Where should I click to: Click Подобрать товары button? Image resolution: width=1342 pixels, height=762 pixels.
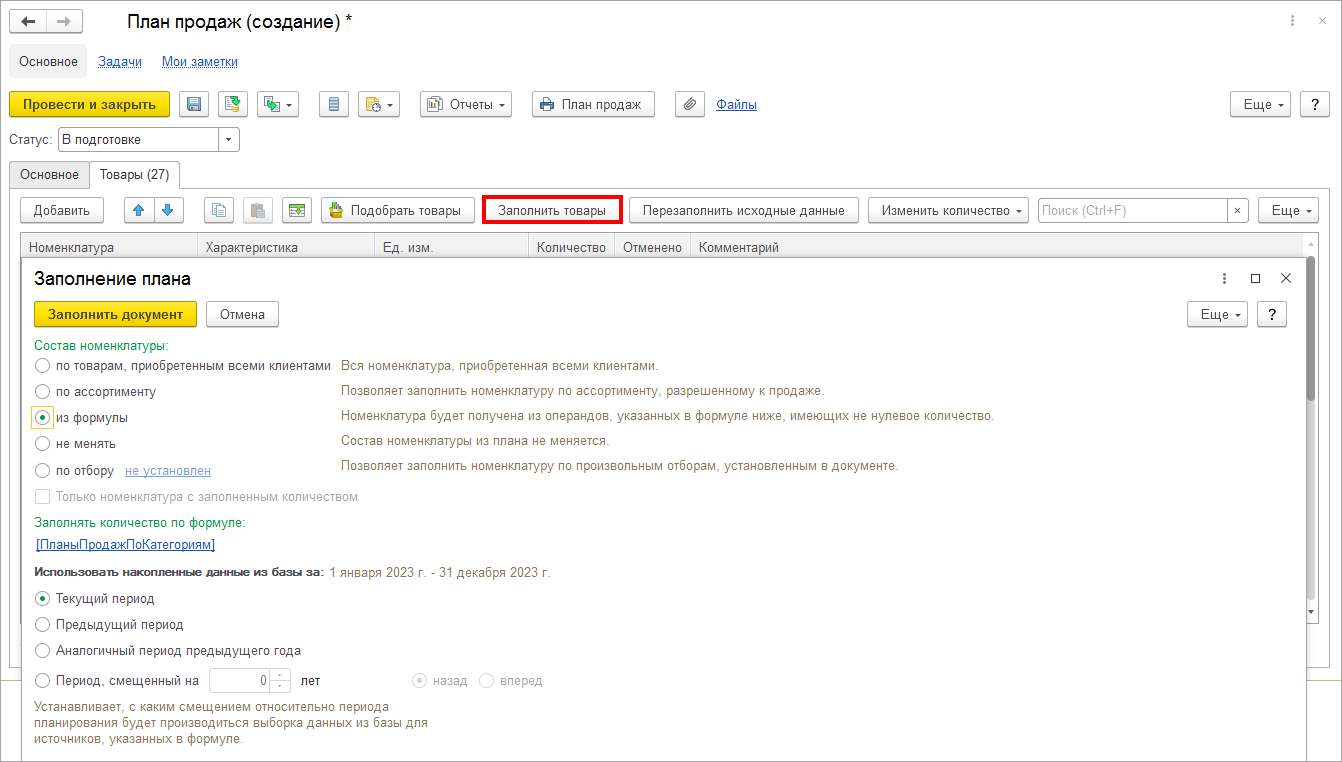tap(397, 210)
